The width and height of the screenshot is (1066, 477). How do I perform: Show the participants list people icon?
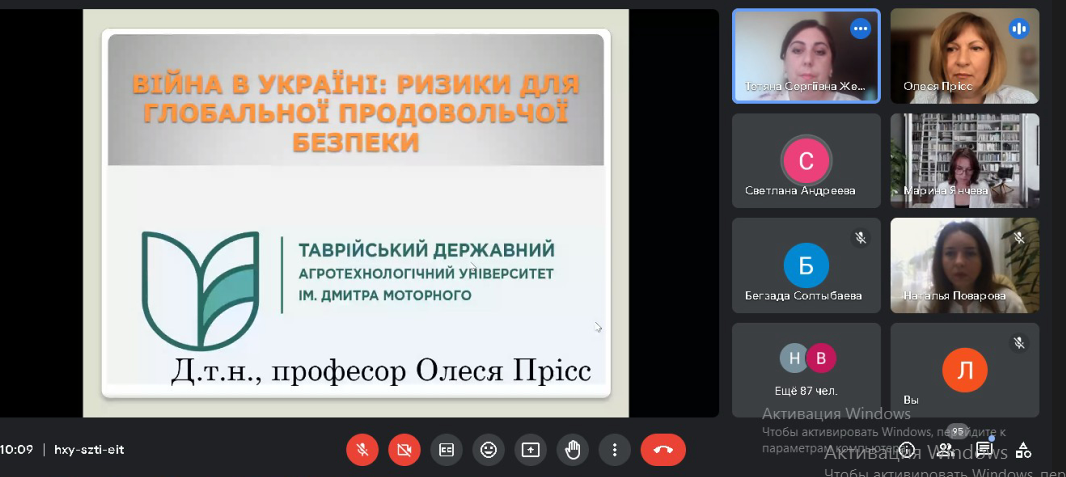tap(946, 450)
